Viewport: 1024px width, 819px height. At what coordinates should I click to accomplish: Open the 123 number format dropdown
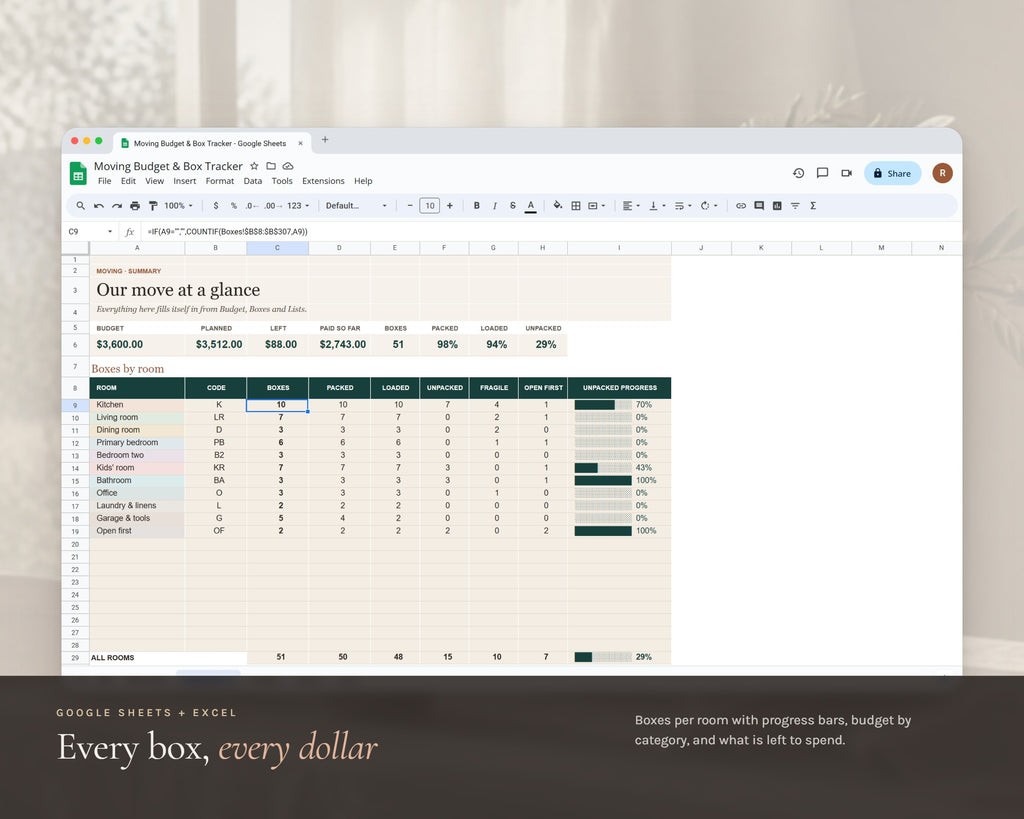pyautogui.click(x=298, y=206)
